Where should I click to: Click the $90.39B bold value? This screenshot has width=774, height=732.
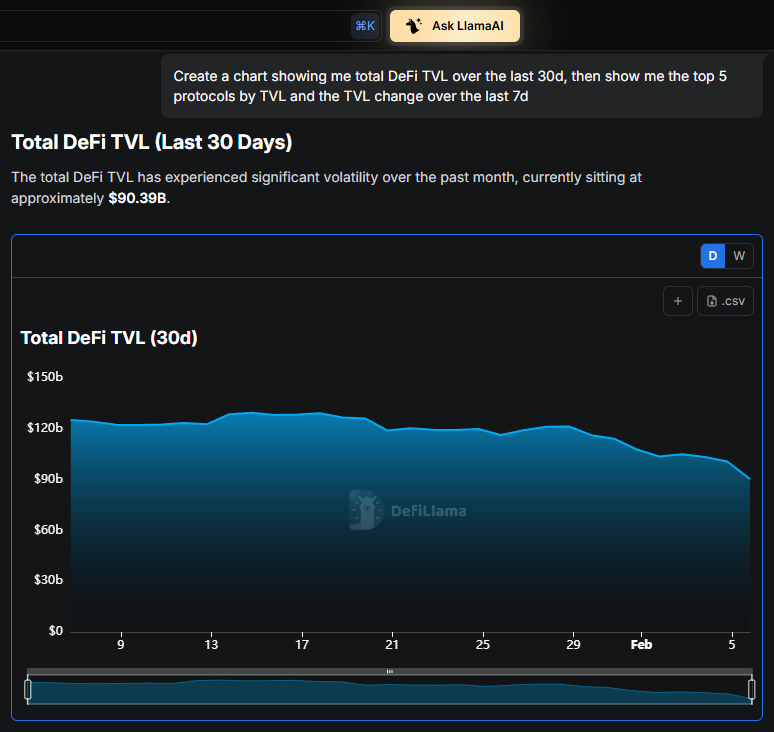coord(137,198)
